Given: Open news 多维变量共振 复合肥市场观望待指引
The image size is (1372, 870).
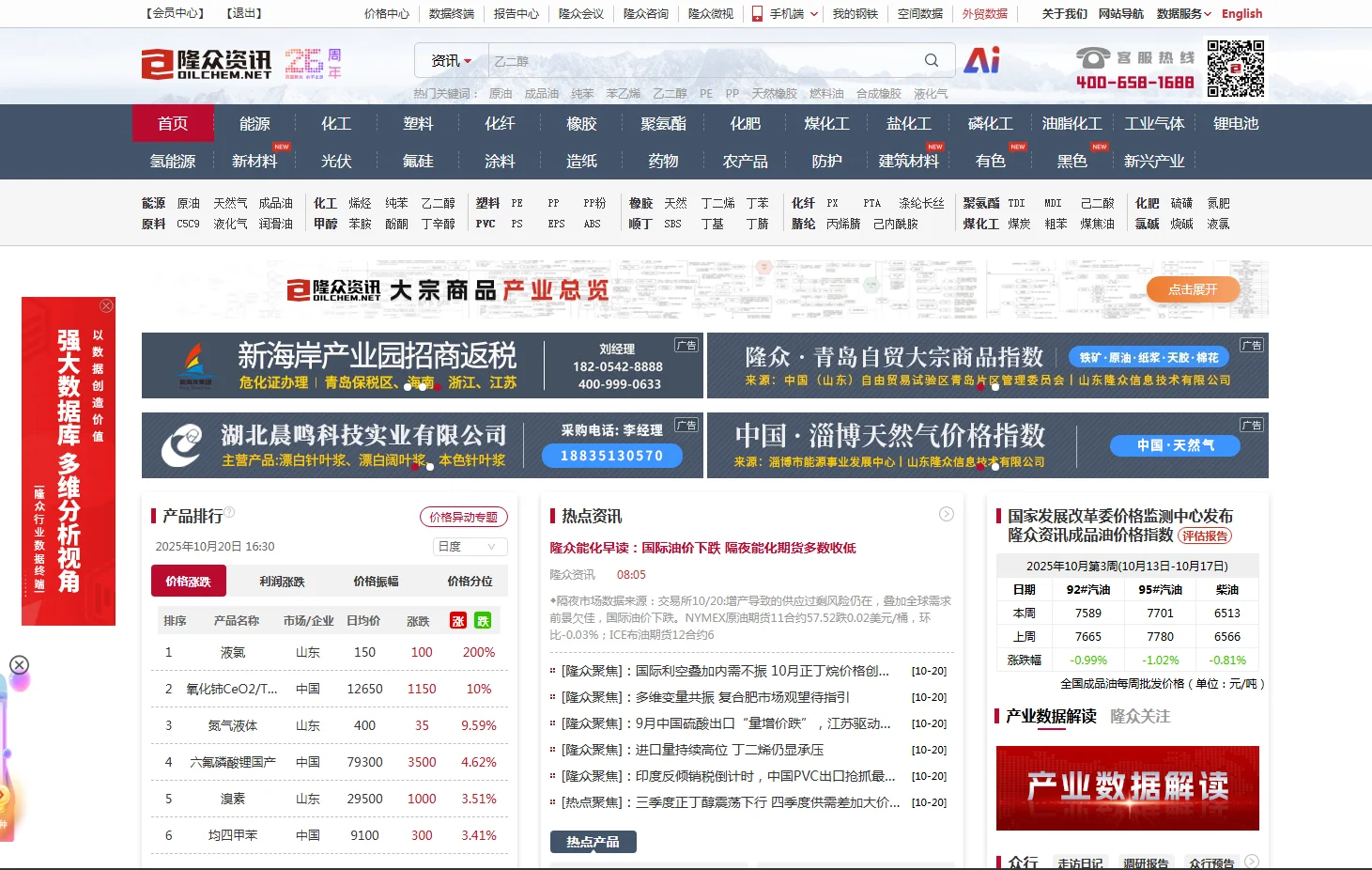Looking at the screenshot, I should pyautogui.click(x=705, y=697).
